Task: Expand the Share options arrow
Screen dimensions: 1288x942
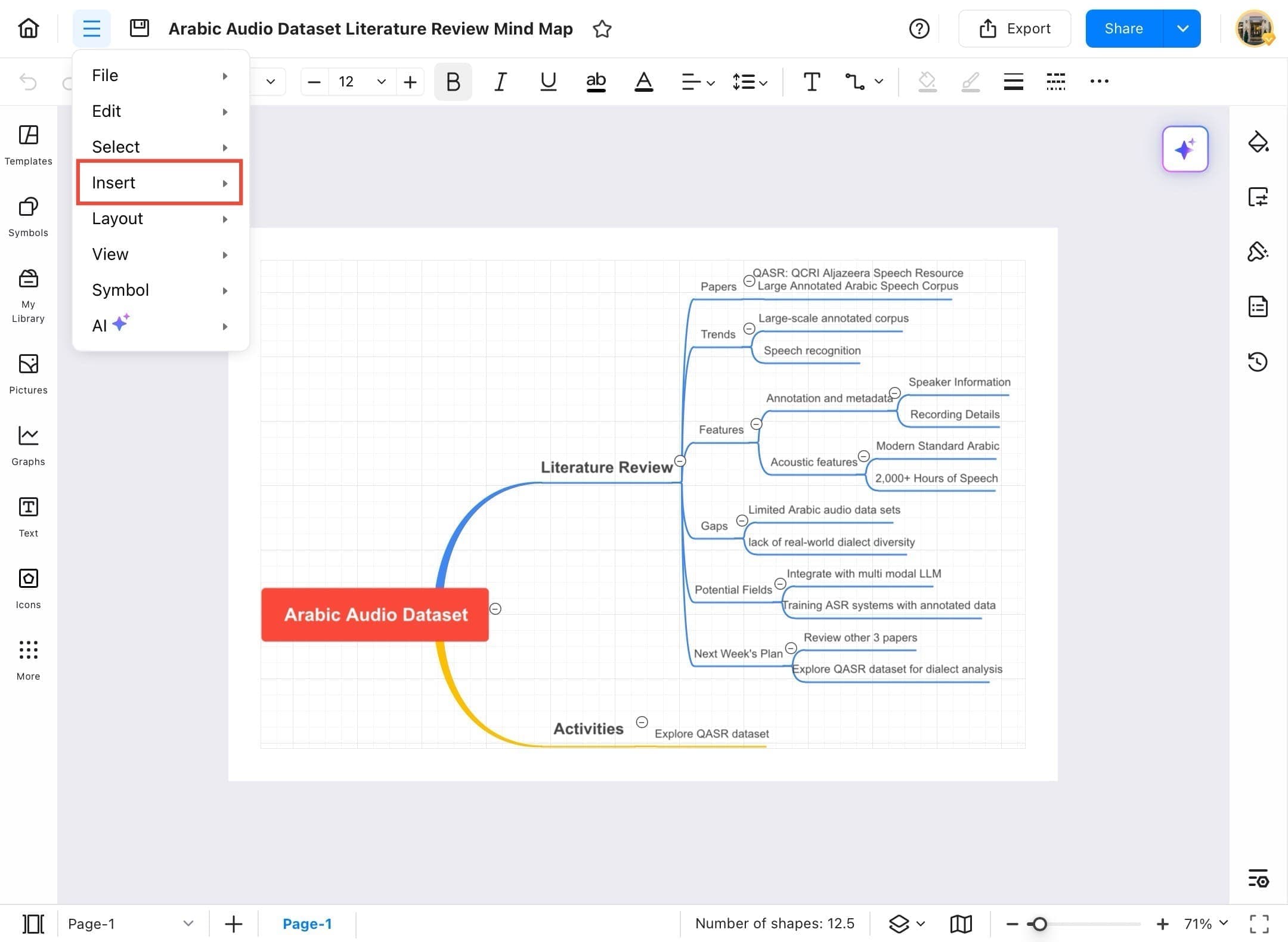Action: 1182,29
